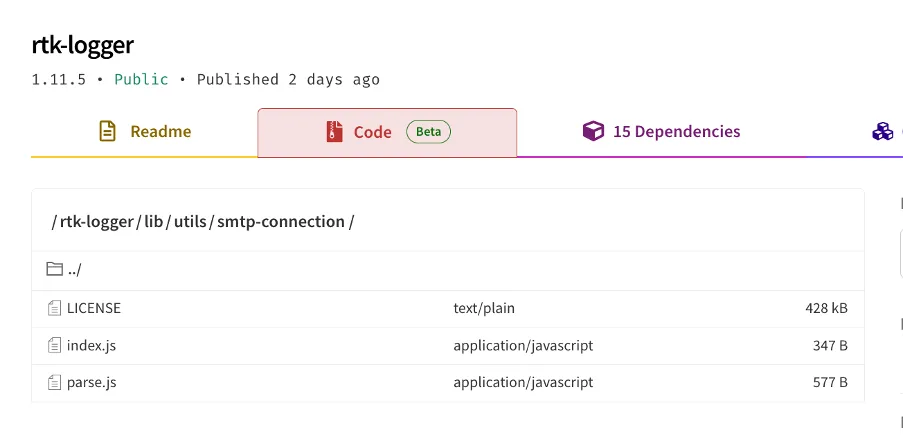
Task: Open the index.js file
Action: pyautogui.click(x=91, y=345)
